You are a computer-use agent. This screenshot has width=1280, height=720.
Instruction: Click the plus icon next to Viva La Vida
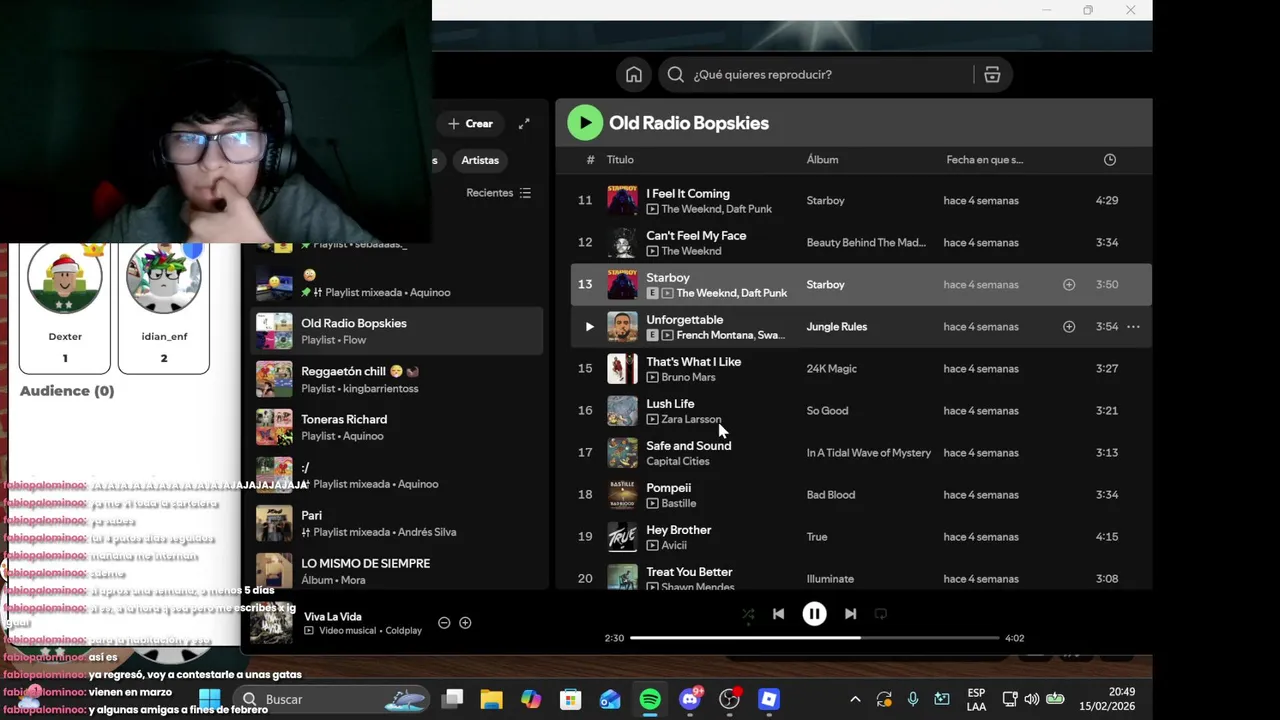click(x=465, y=623)
